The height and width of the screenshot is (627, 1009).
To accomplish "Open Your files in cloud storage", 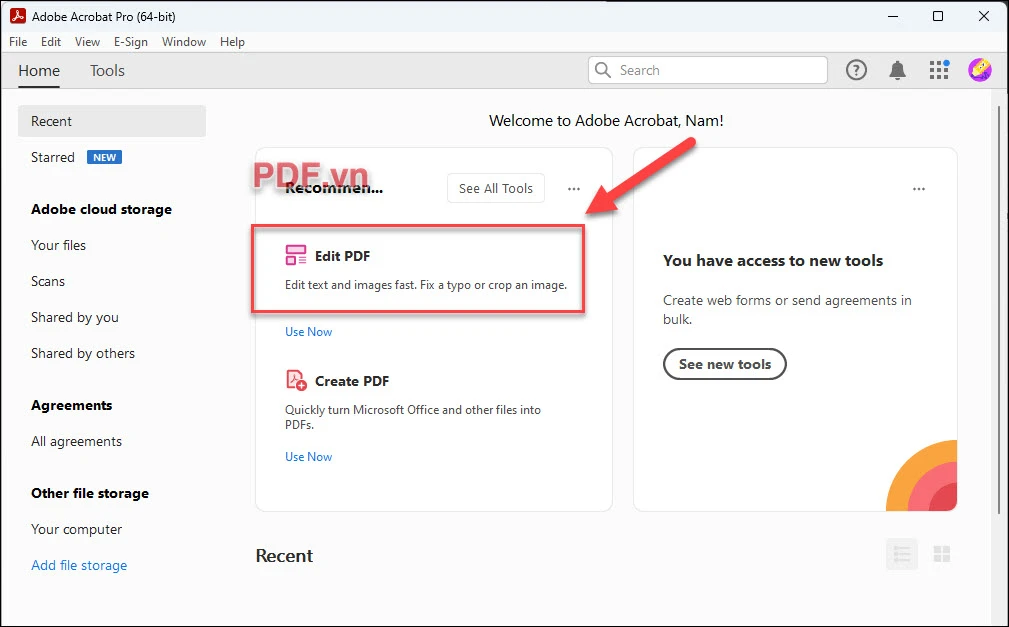I will tap(58, 245).
